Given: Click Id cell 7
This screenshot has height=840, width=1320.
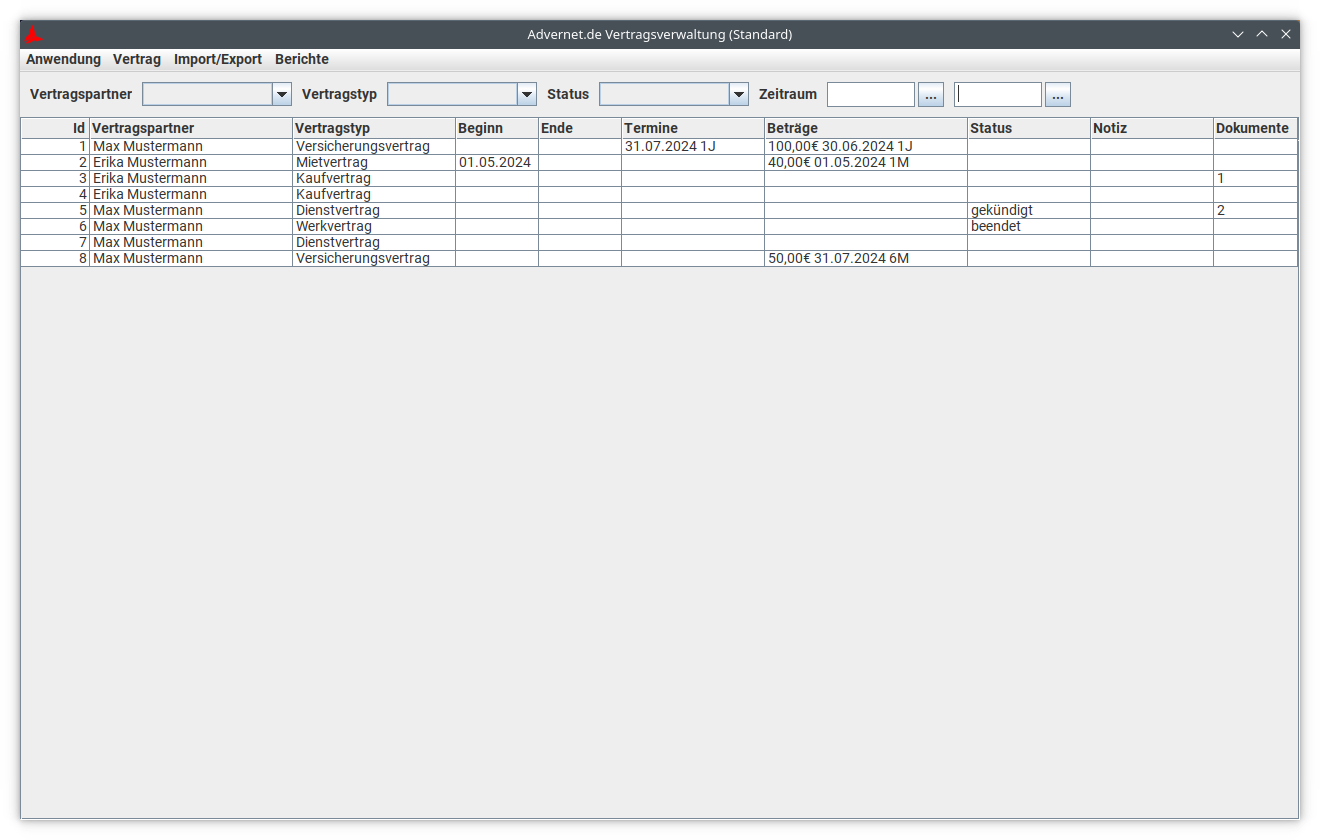Looking at the screenshot, I should click(x=55, y=242).
